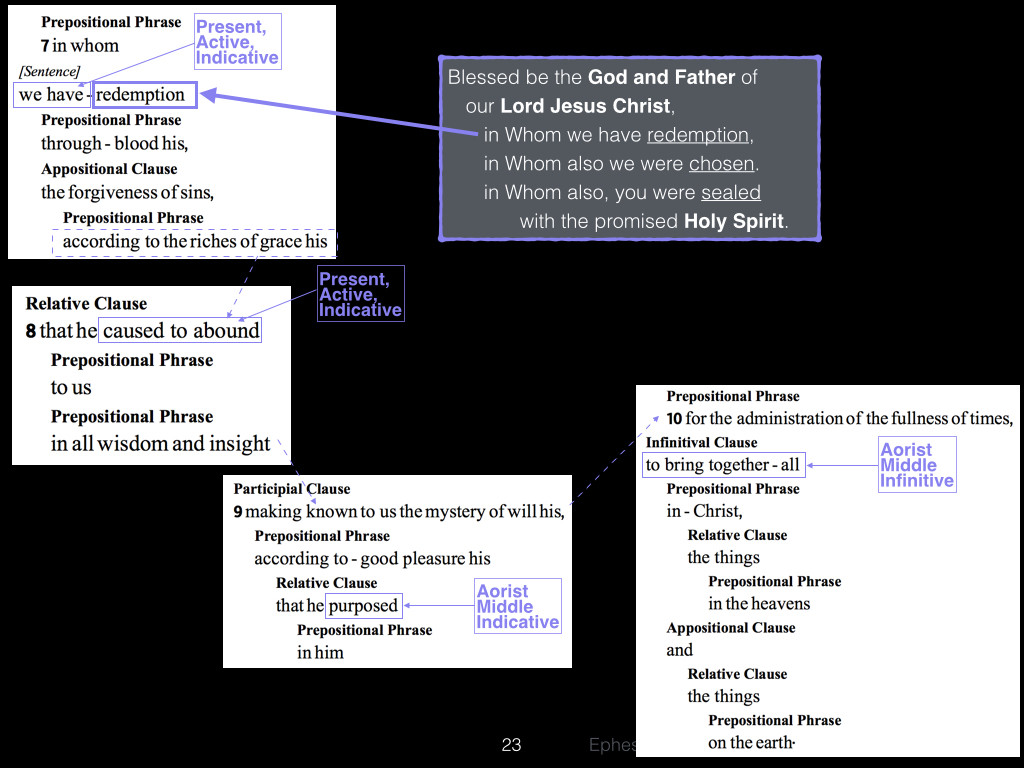Click the "Aorist Middle Infinitive" label
The image size is (1024, 768).
(917, 465)
